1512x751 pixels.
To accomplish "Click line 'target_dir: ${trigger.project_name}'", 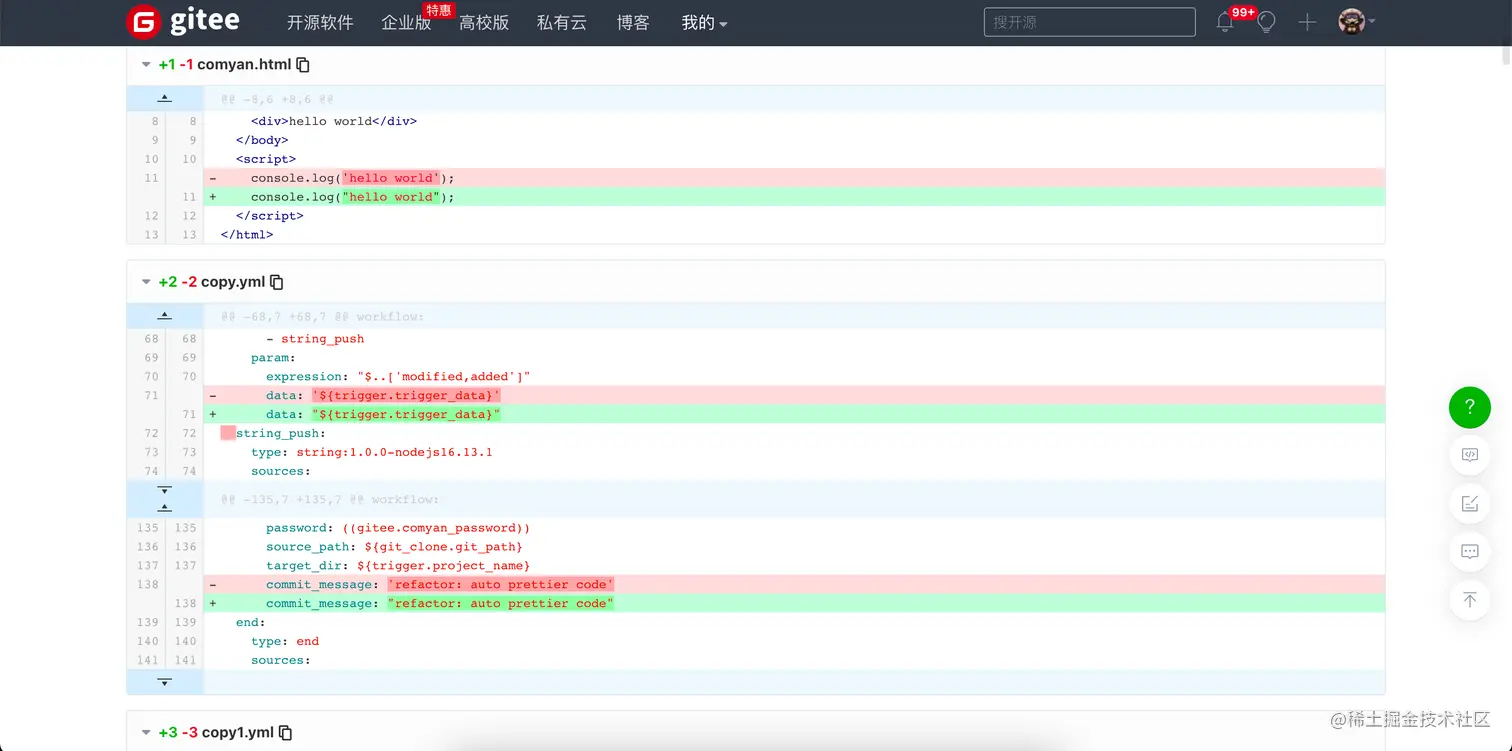I will [398, 566].
